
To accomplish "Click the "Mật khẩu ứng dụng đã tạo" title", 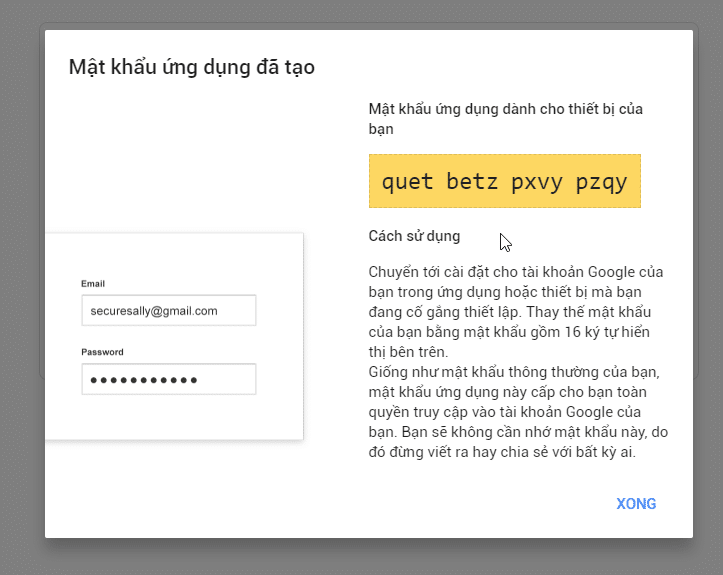I will [191, 67].
